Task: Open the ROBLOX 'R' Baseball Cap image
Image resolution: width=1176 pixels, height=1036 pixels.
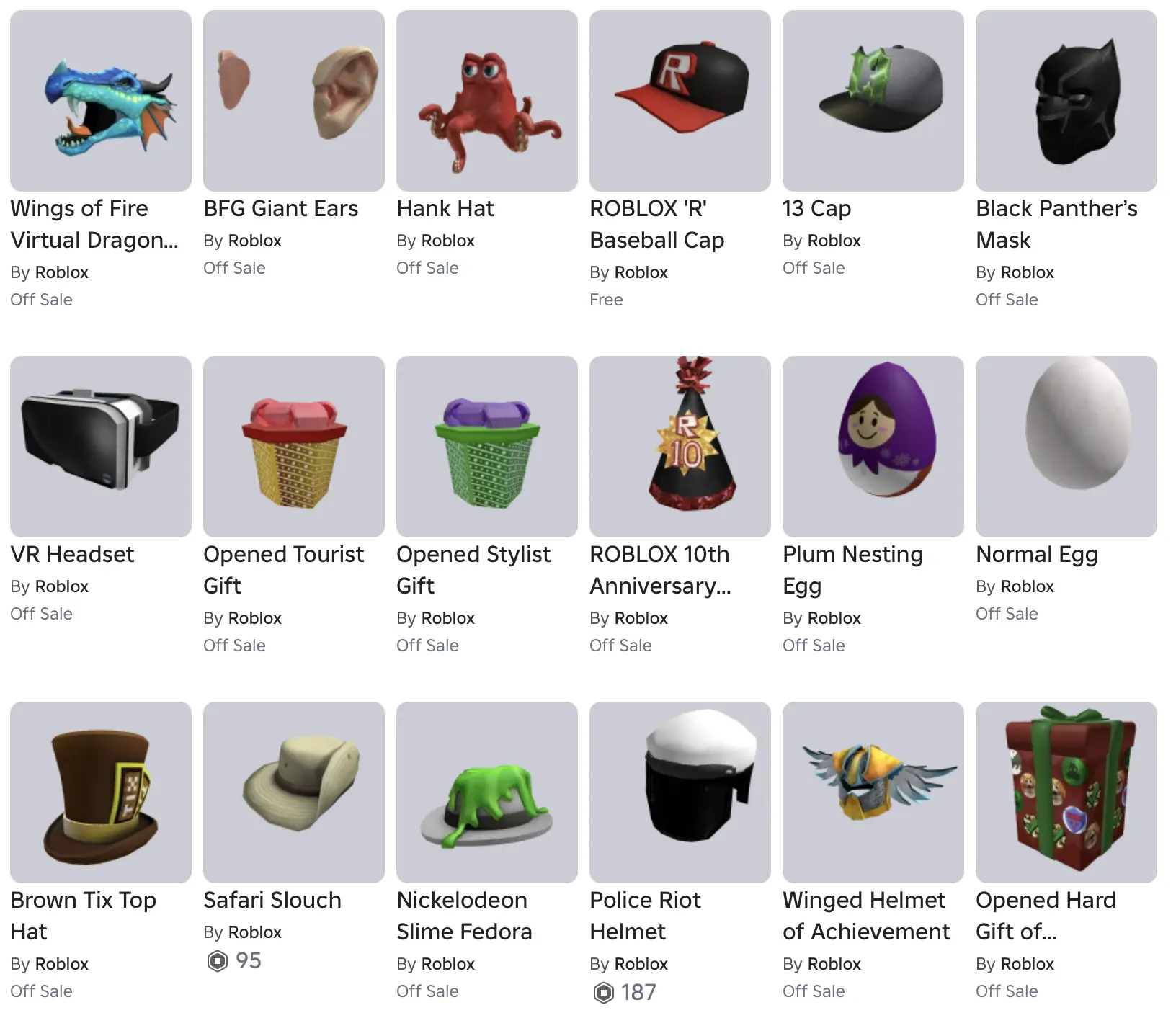Action: 680,101
